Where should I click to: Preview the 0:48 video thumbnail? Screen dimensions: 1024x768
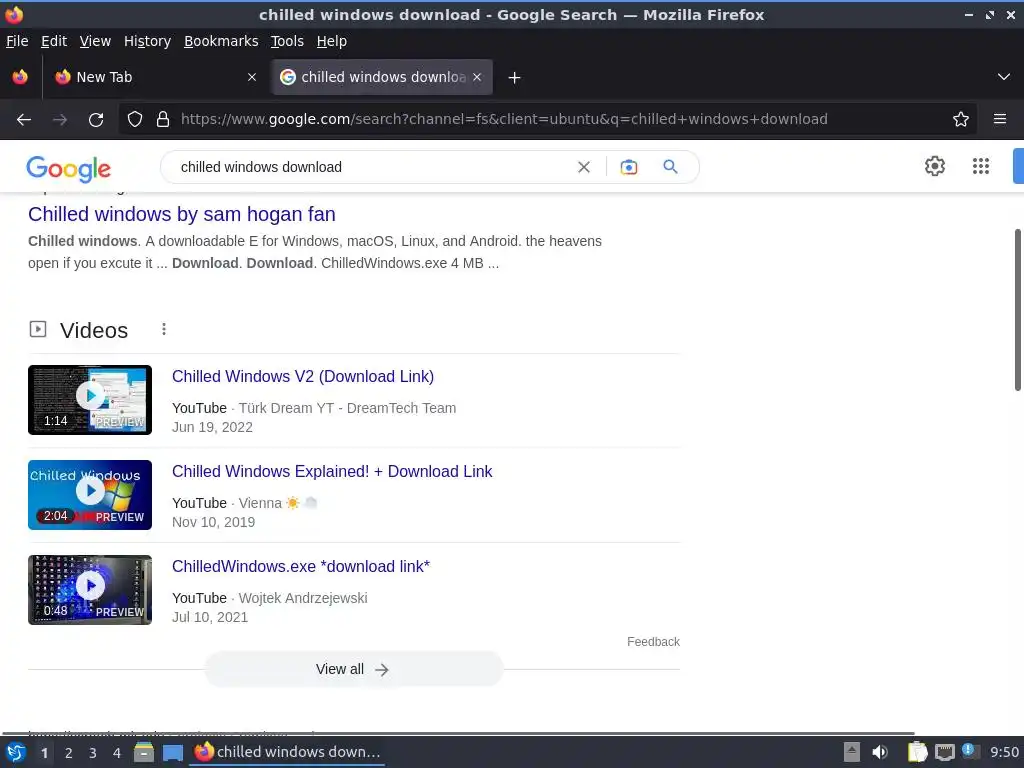tap(90, 590)
